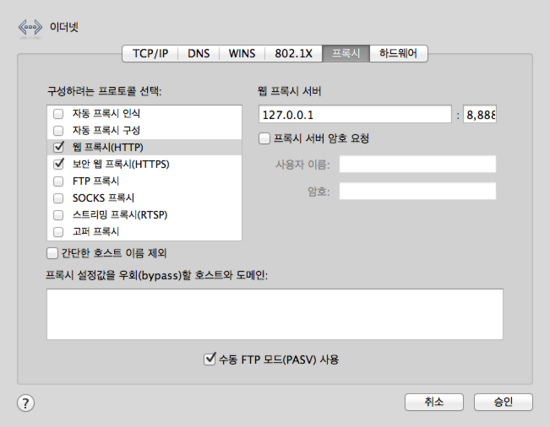Click the Ethernet (이더넷) network icon
Viewport: 550px width, 427px height.
(30, 27)
